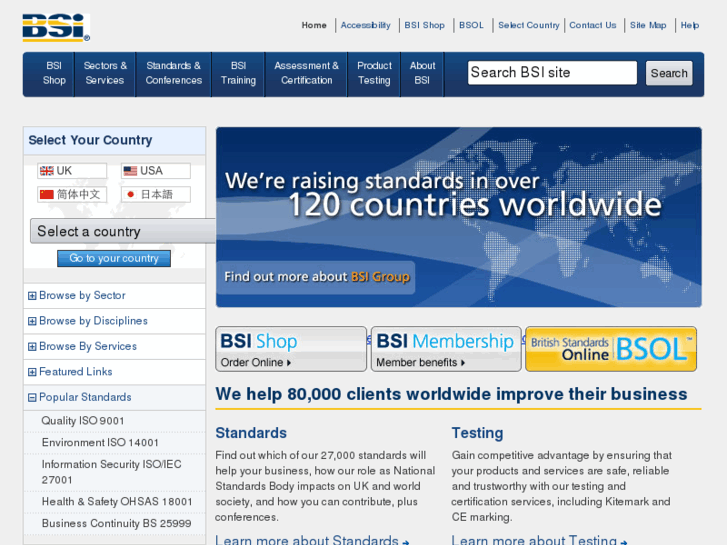This screenshot has height=545, width=727.
Task: Open Select Country top link
Action: point(529,26)
